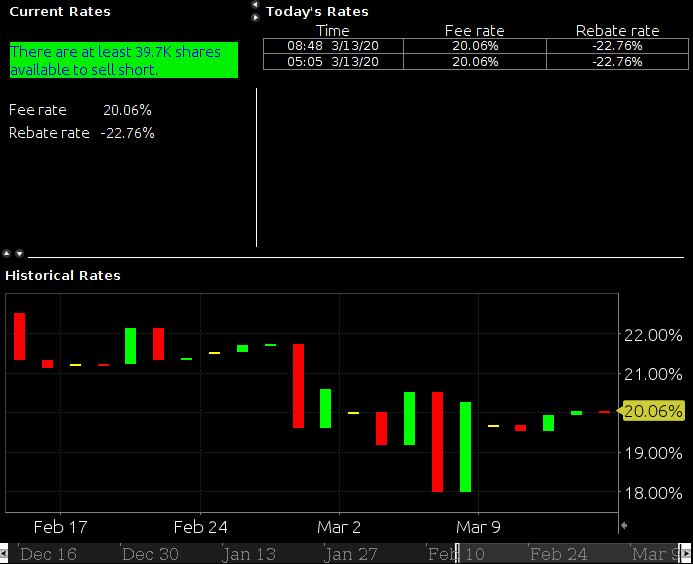Select the Rebate rate column header

(x=617, y=30)
